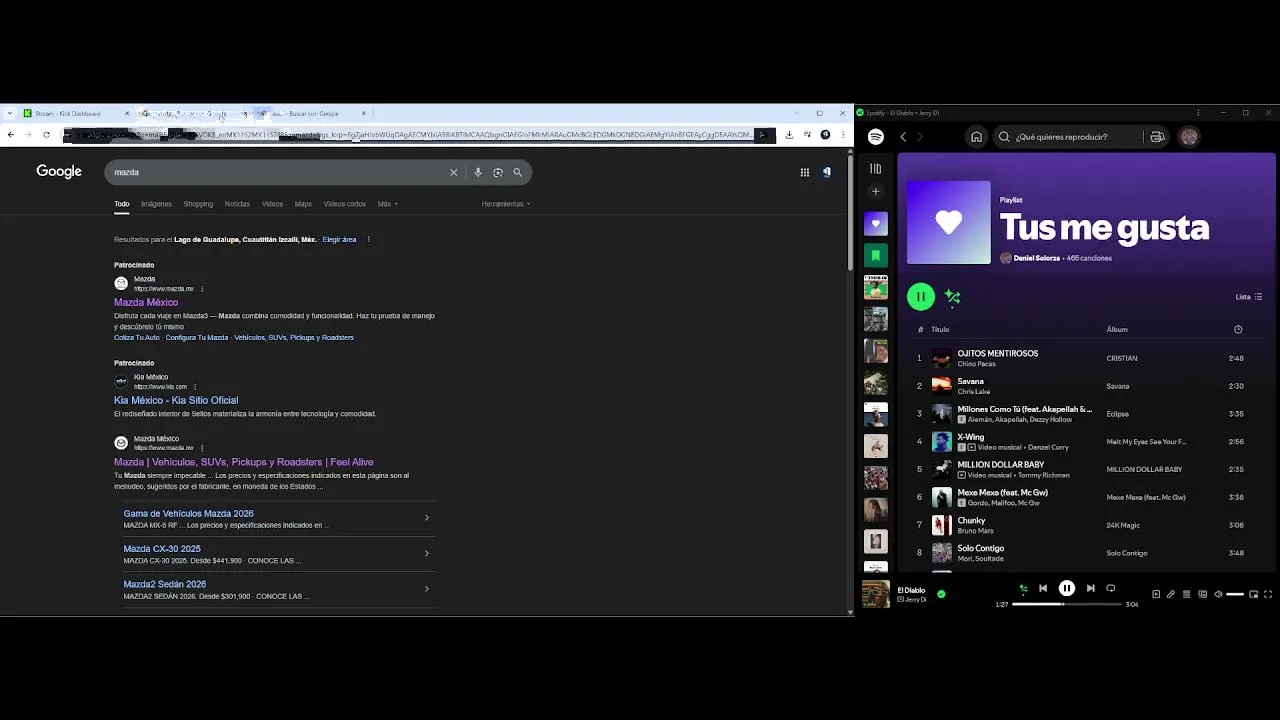Pause playlist with large green button
This screenshot has width=1280, height=720.
(921, 296)
